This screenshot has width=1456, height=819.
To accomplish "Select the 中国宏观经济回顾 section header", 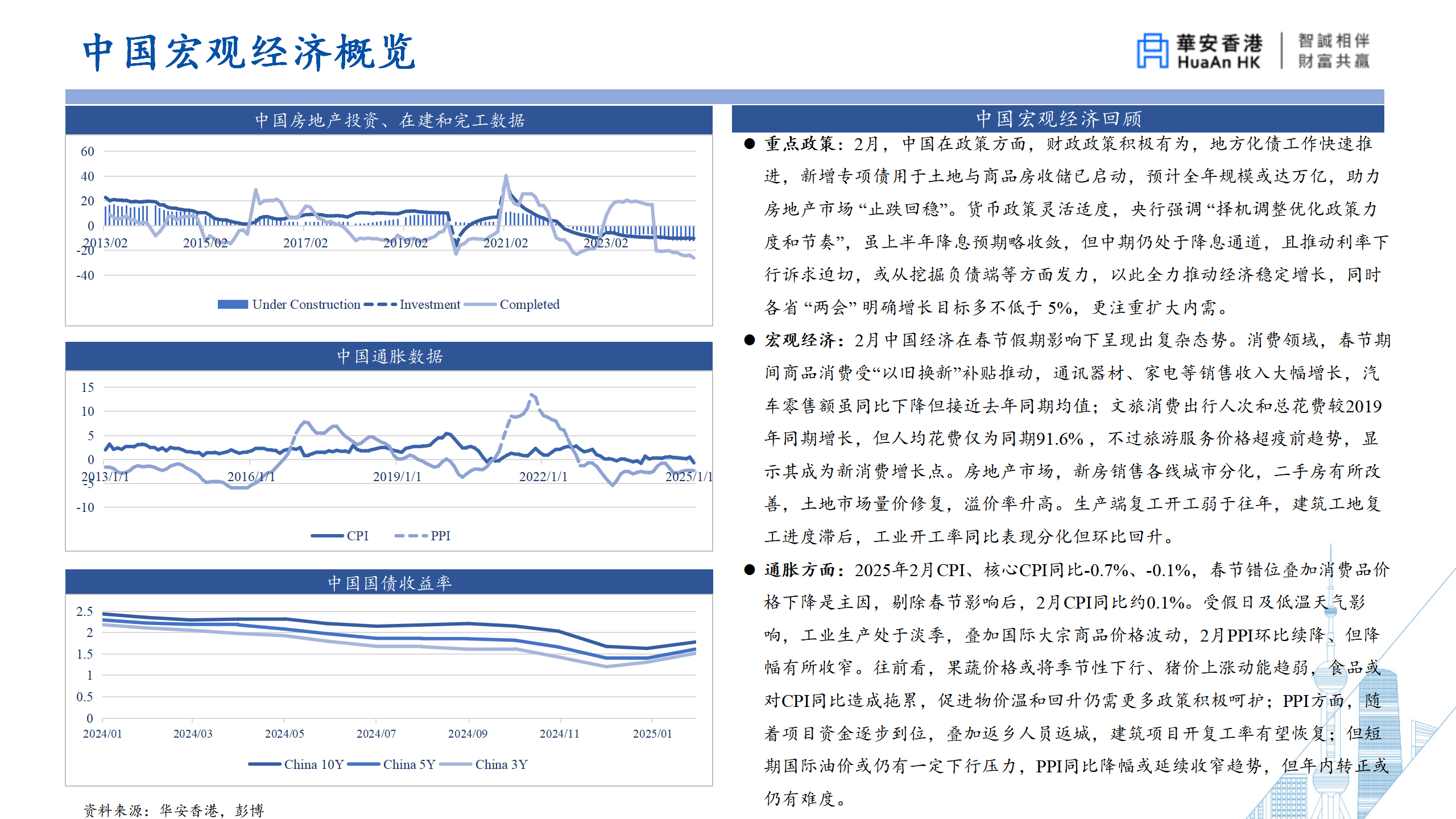I will [1058, 119].
